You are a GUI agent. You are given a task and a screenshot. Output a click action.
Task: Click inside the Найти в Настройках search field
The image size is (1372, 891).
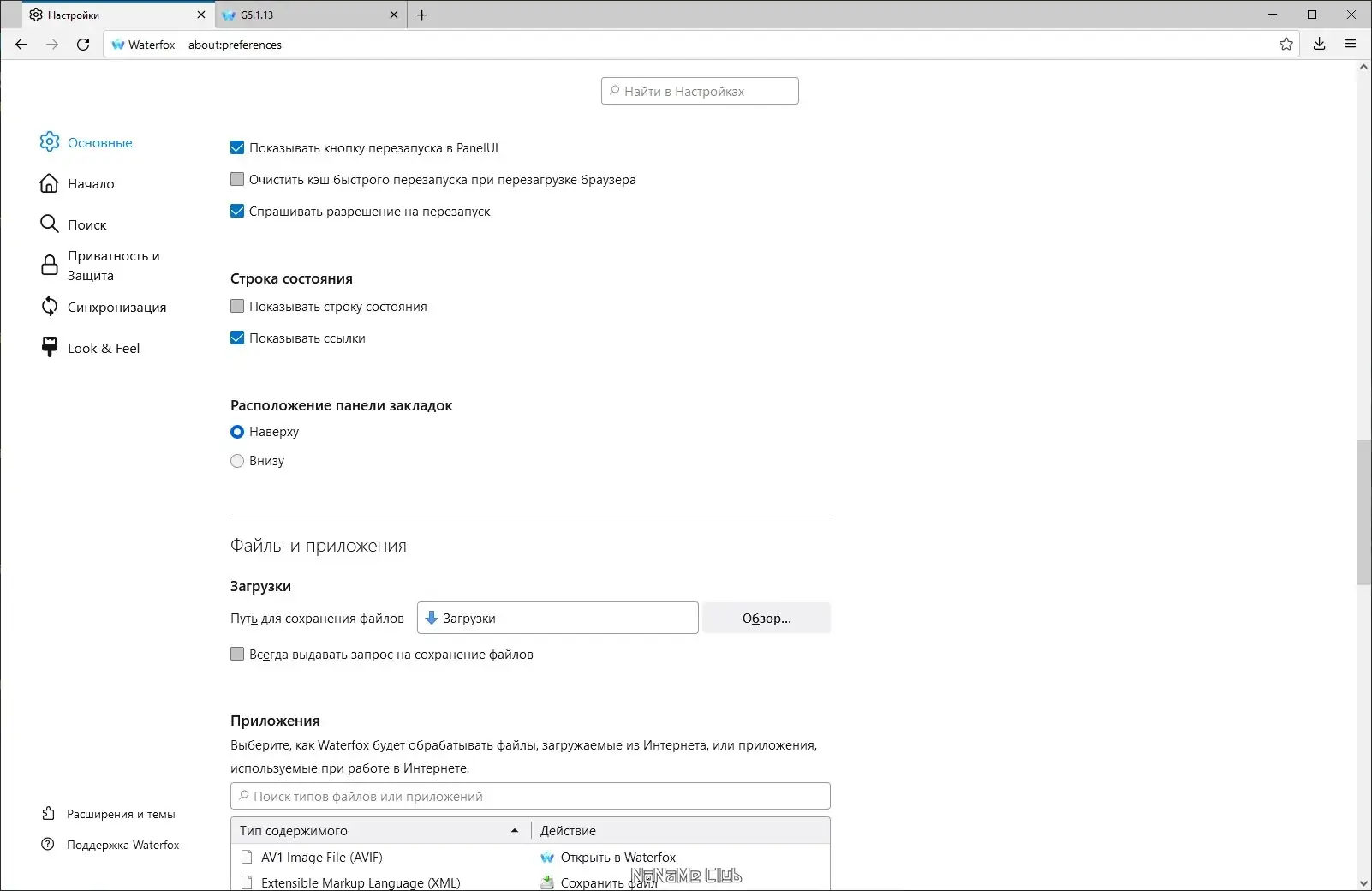point(699,91)
